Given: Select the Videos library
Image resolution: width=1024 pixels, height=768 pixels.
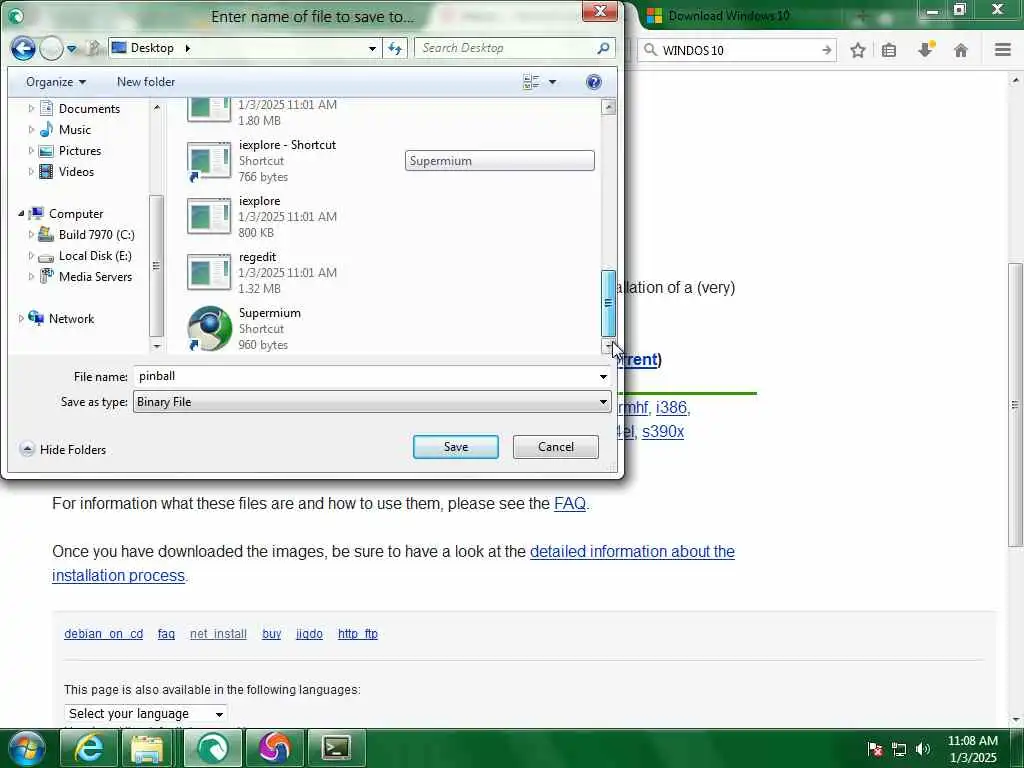Looking at the screenshot, I should pos(76,172).
